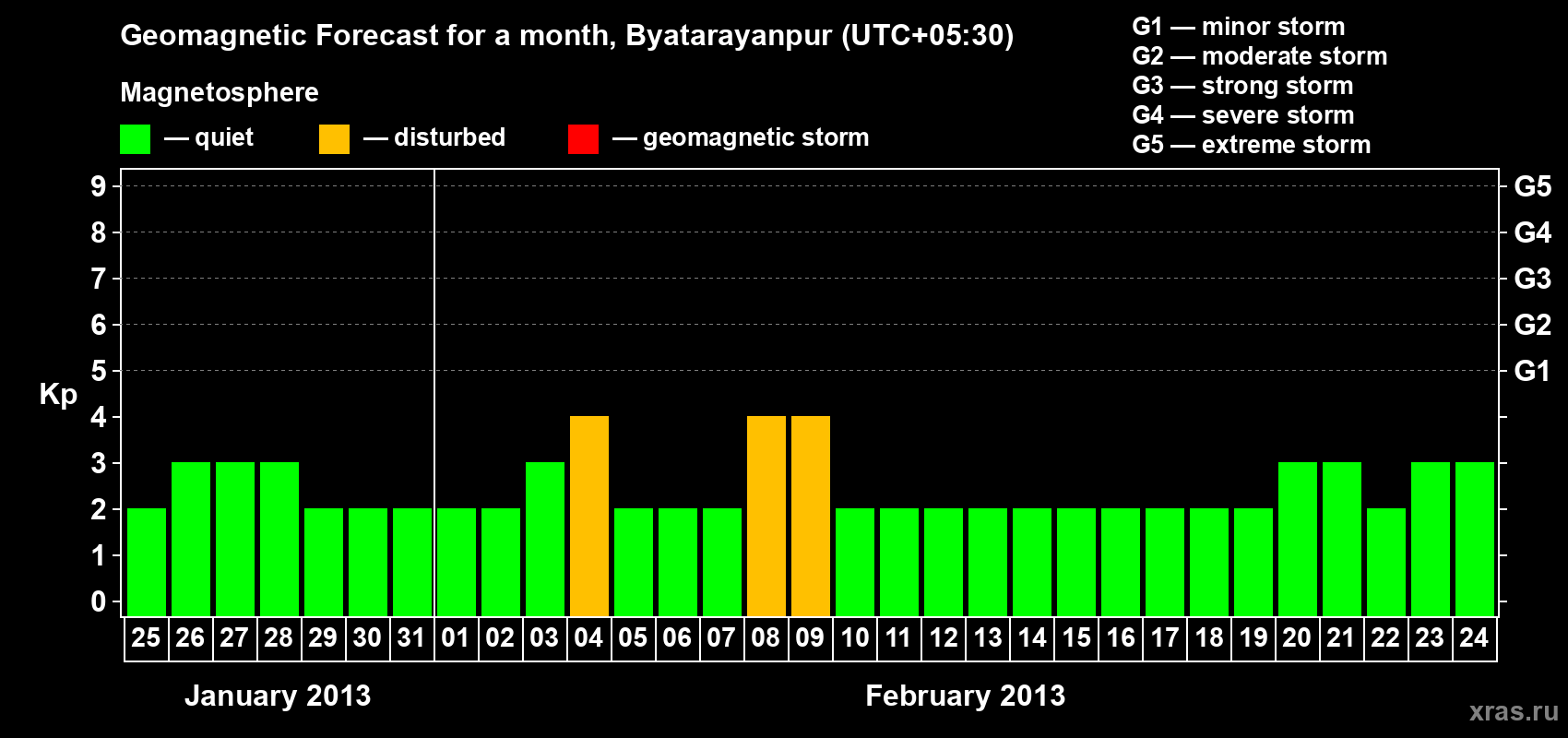Click the Kp value 5 axis label
The image size is (1568, 738).
click(x=99, y=371)
